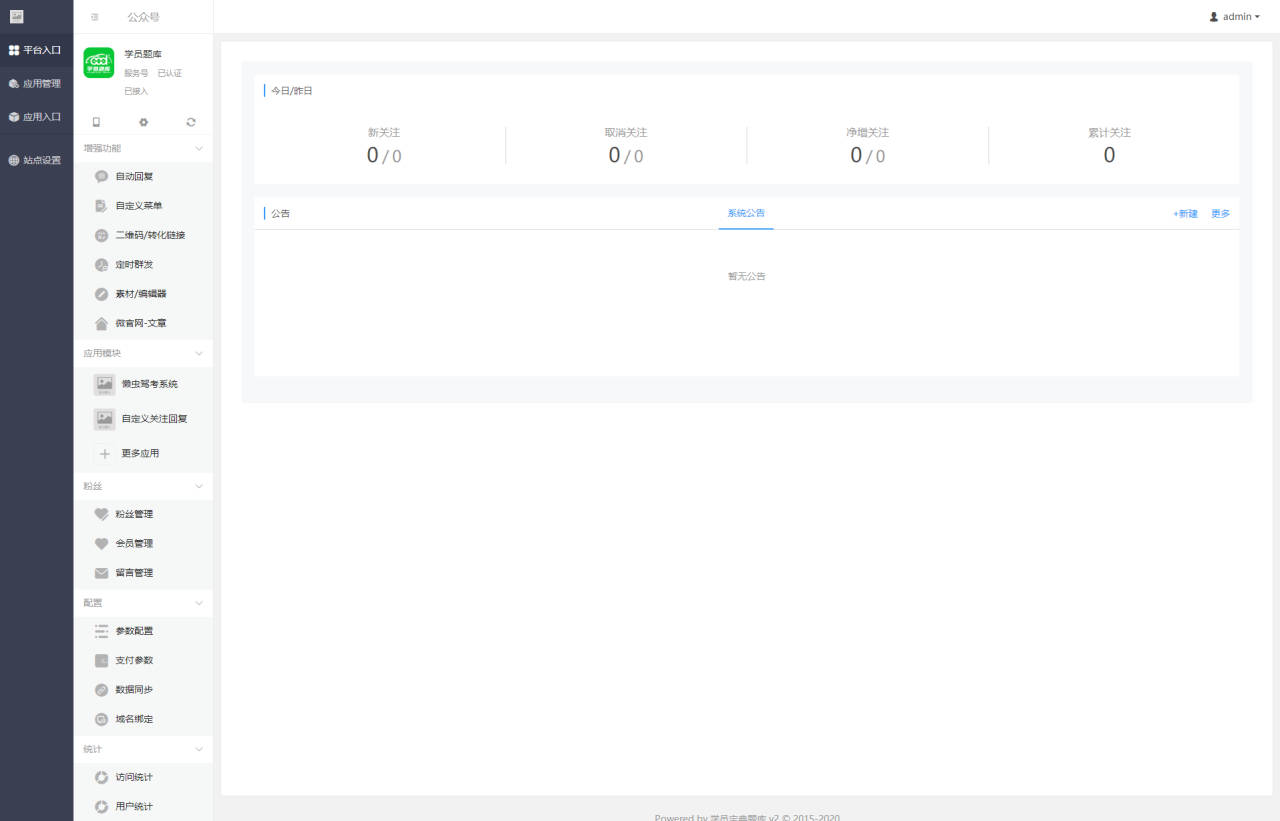
Task: Click the 暂无公告 empty notice text
Action: pyautogui.click(x=747, y=277)
